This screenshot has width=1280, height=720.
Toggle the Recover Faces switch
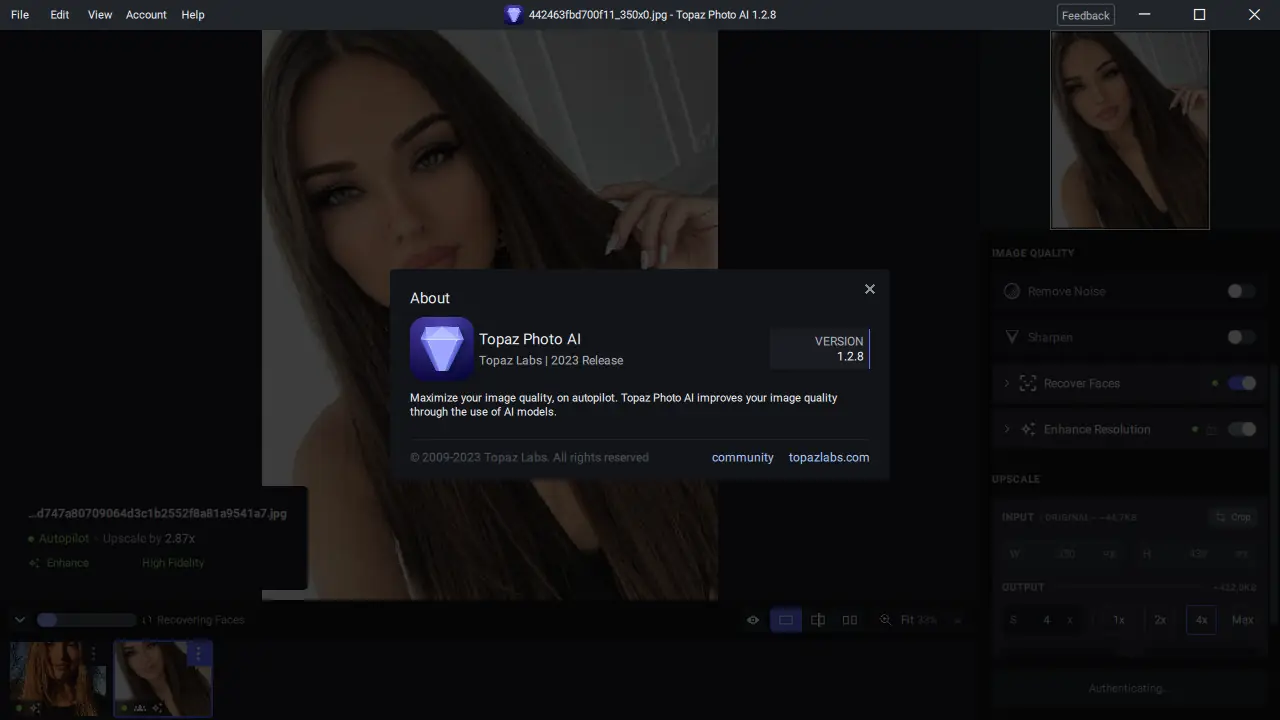click(1241, 383)
